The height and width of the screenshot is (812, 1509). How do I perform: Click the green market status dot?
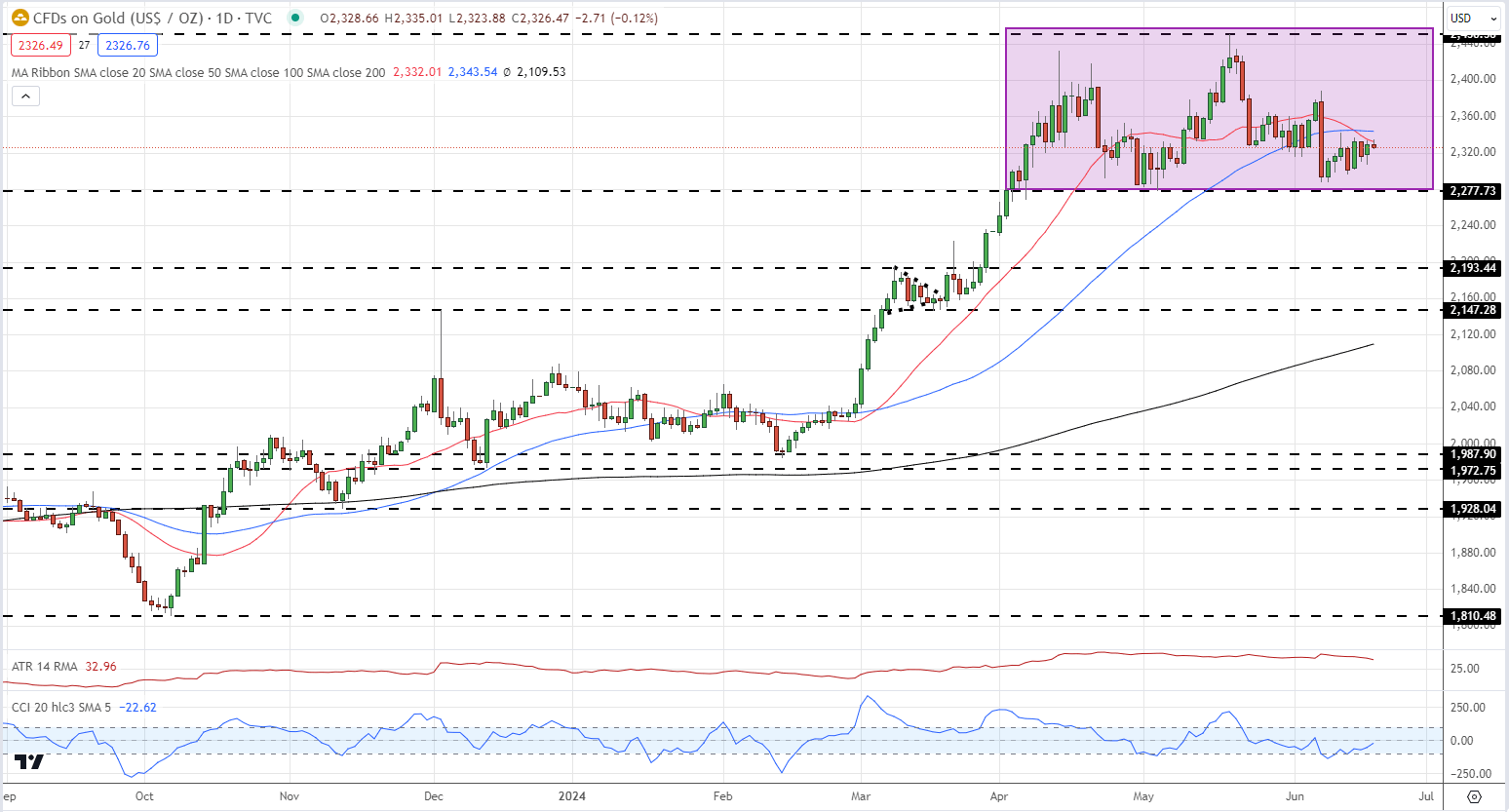(295, 18)
